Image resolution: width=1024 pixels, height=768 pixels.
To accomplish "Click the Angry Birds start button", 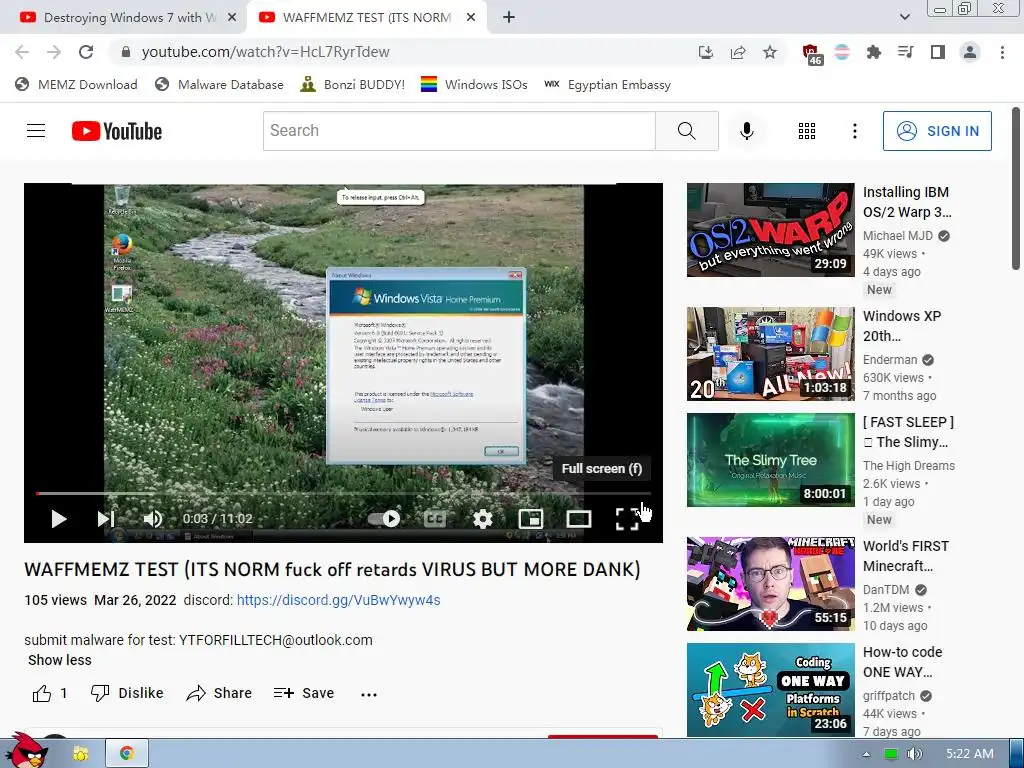I will click(x=26, y=752).
